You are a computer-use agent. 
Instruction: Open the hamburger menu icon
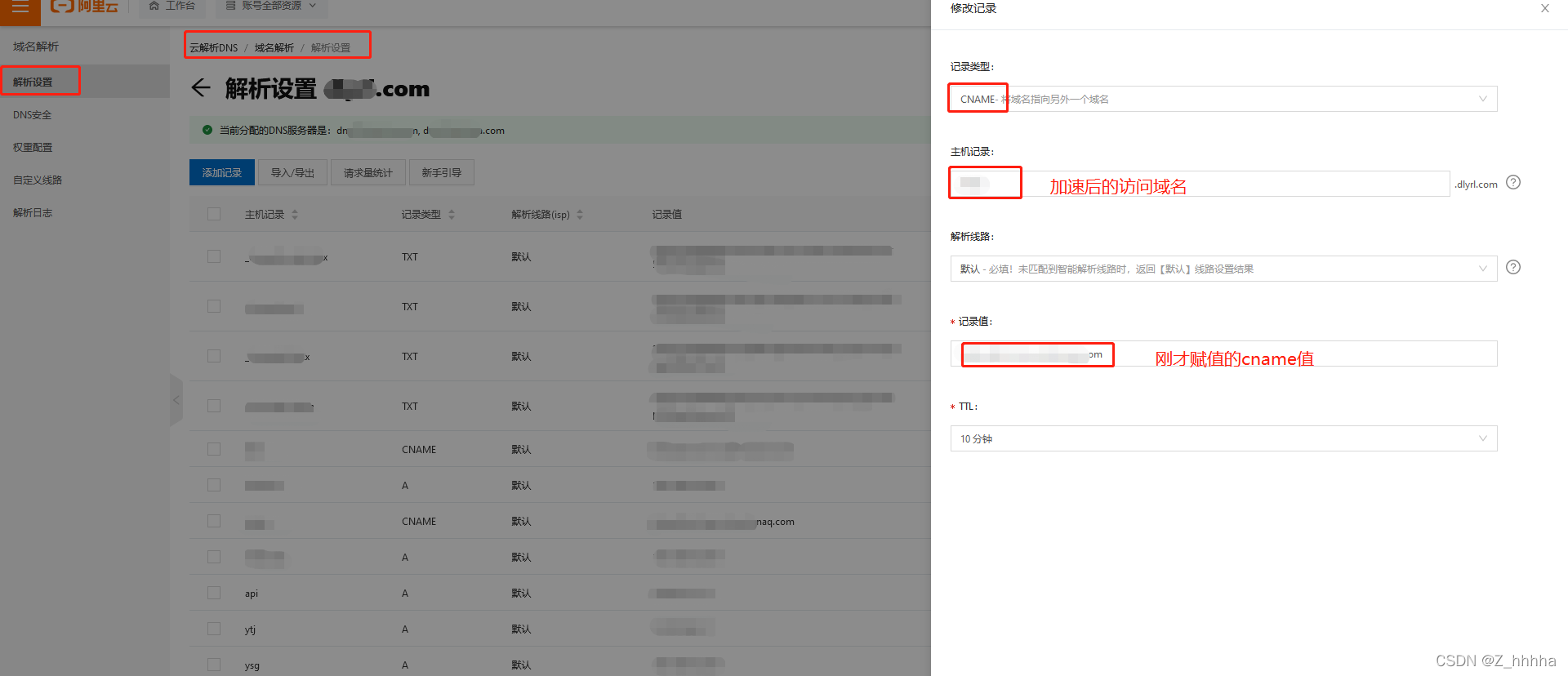point(20,7)
